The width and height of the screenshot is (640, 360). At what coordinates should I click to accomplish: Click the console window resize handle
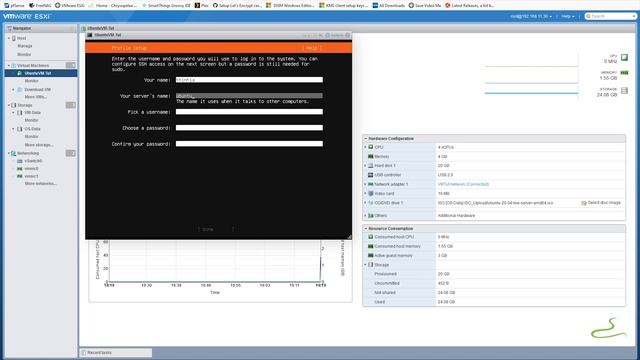coord(349,237)
